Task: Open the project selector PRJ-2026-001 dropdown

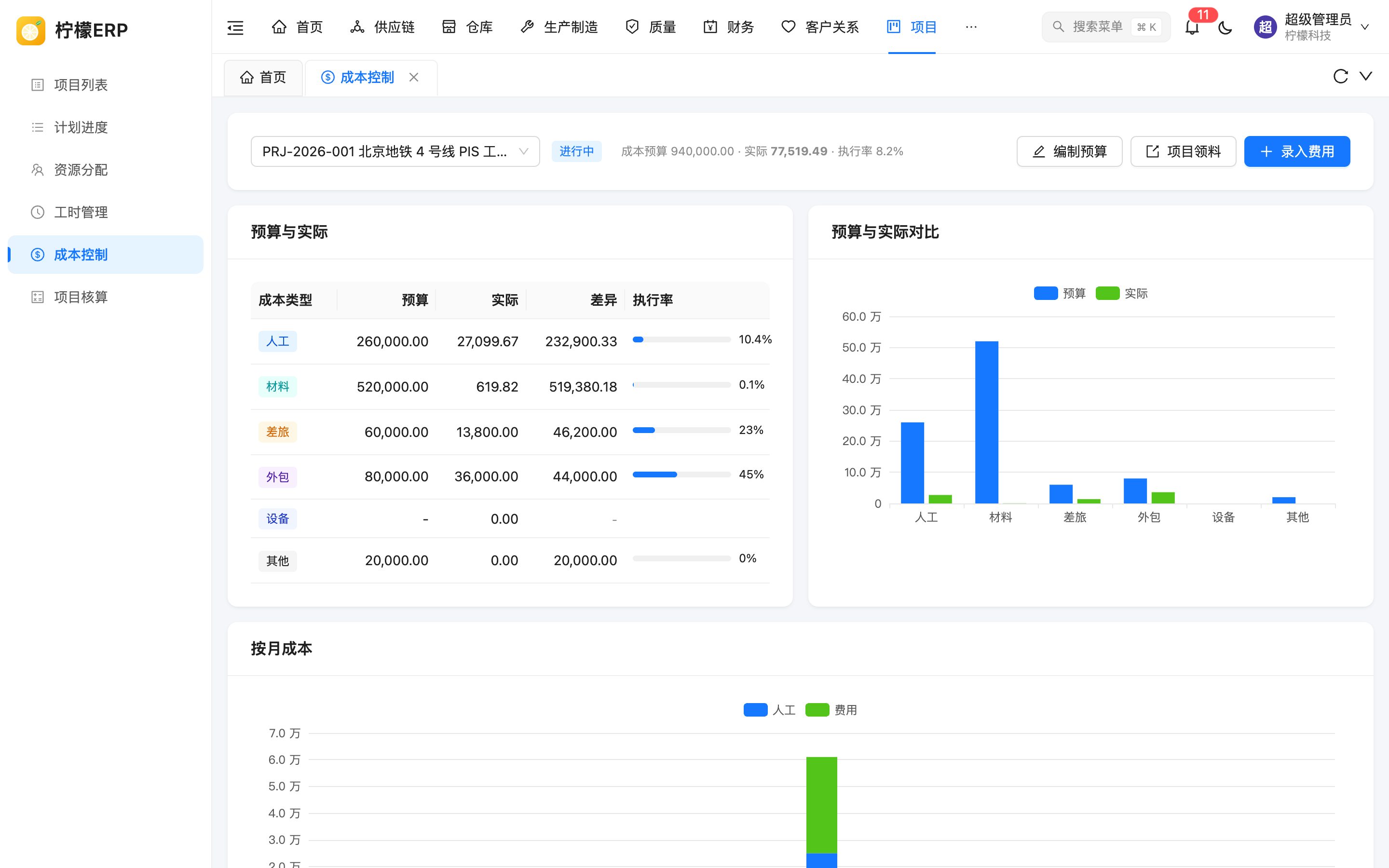Action: [x=395, y=151]
